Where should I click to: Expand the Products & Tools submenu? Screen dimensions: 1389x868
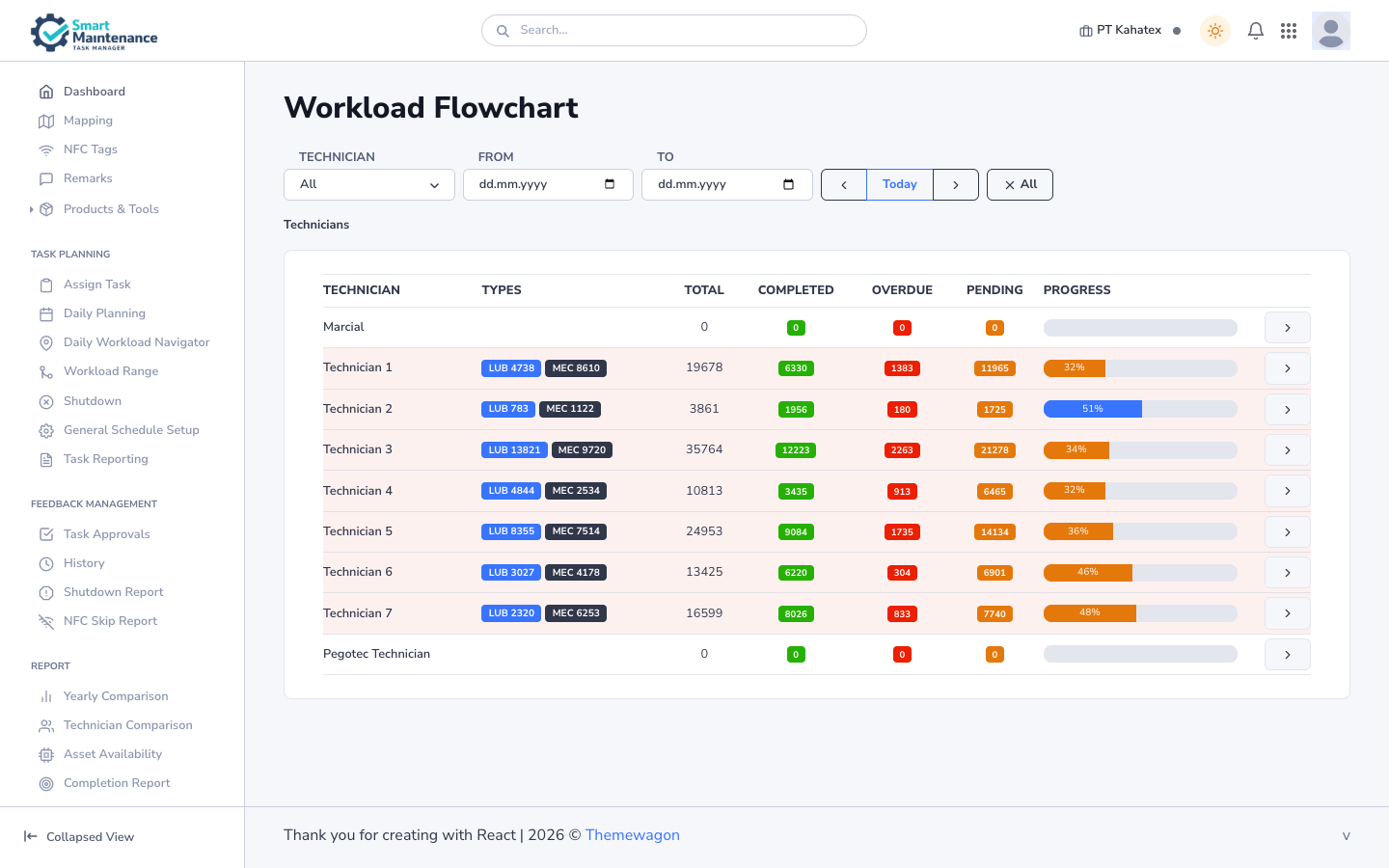tap(111, 209)
